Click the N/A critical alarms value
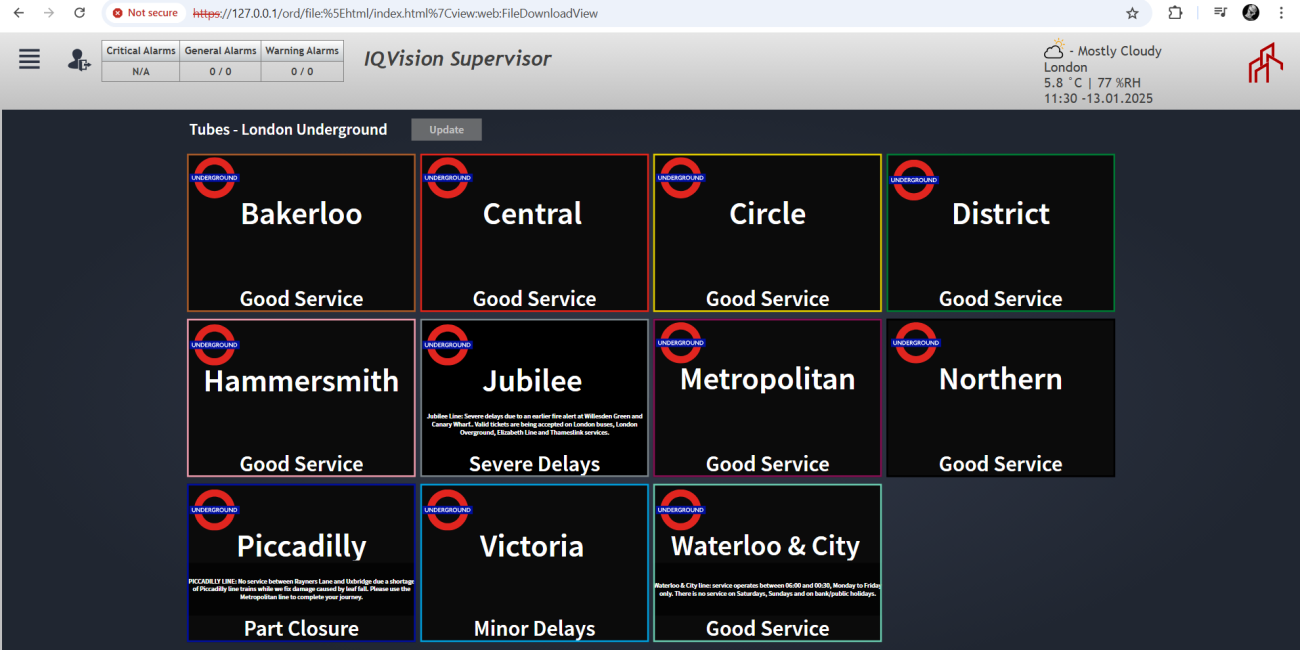 click(141, 71)
